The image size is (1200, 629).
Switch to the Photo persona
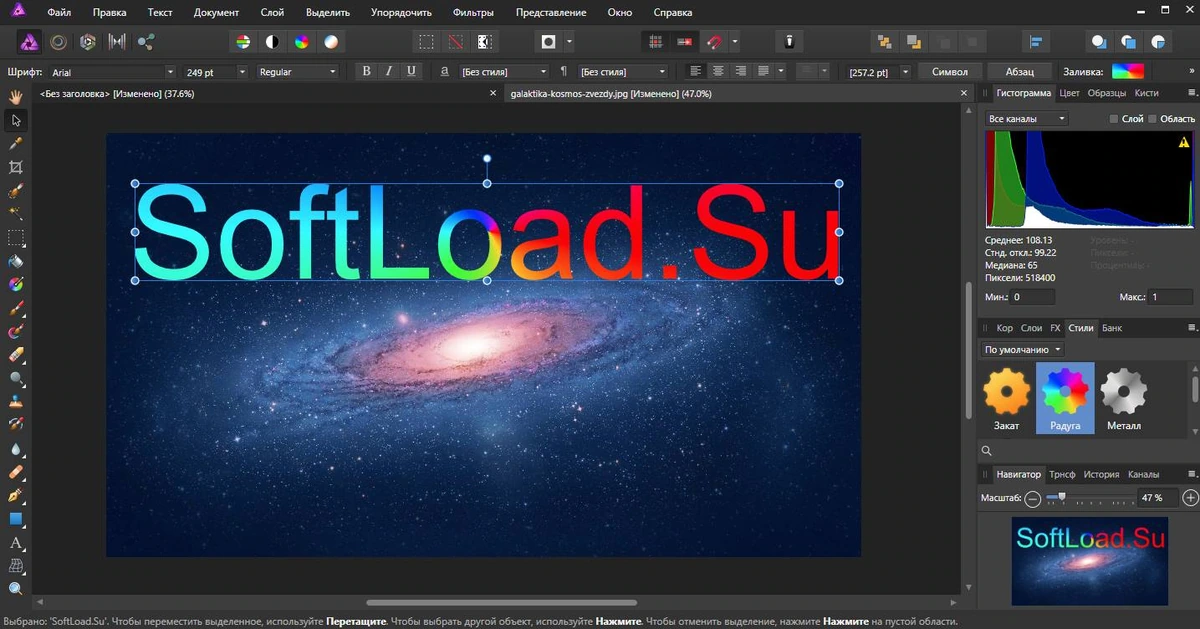tap(29, 42)
